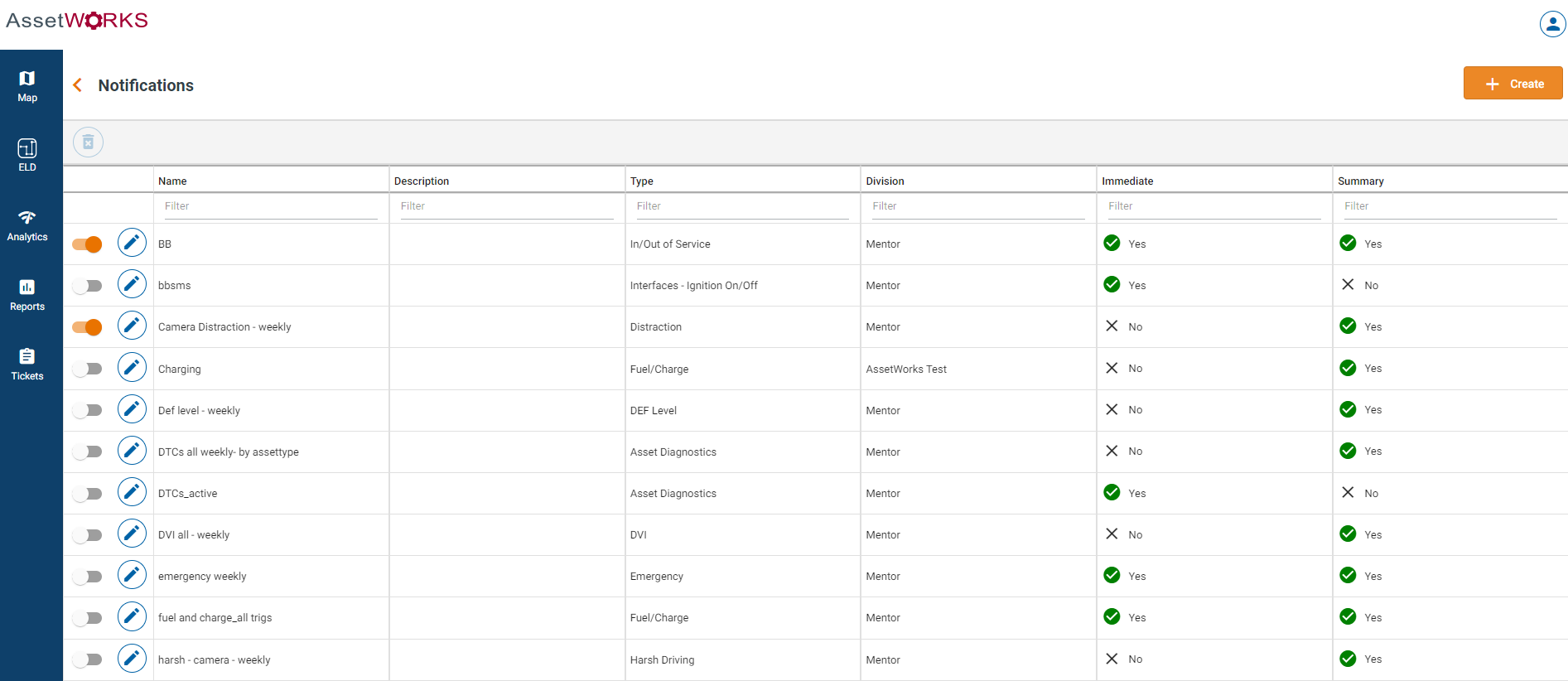Click the AssetWorks logo
Image resolution: width=1568 pixels, height=681 pixels.
pos(77,21)
